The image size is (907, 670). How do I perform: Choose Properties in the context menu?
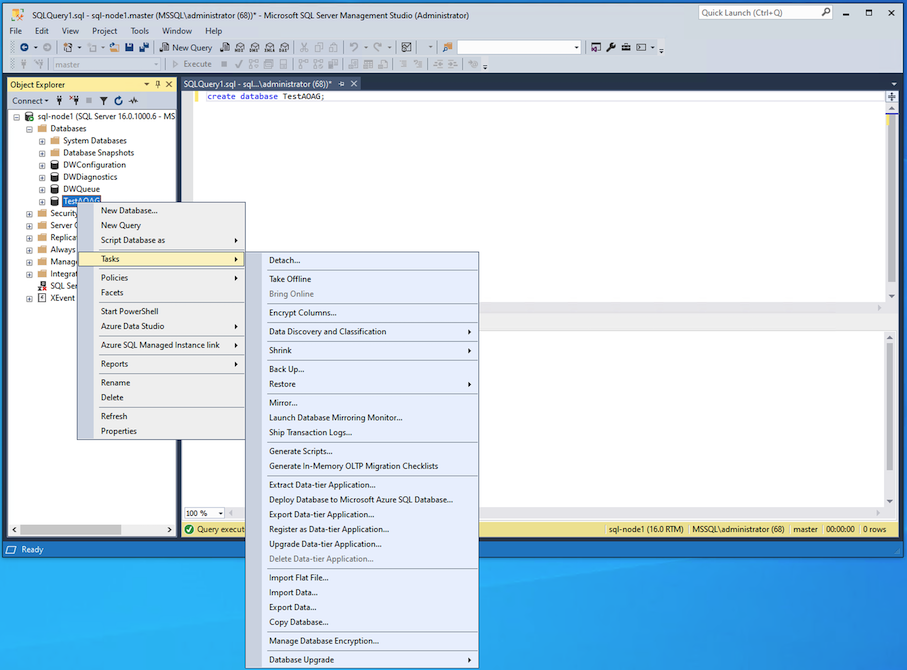click(161, 431)
